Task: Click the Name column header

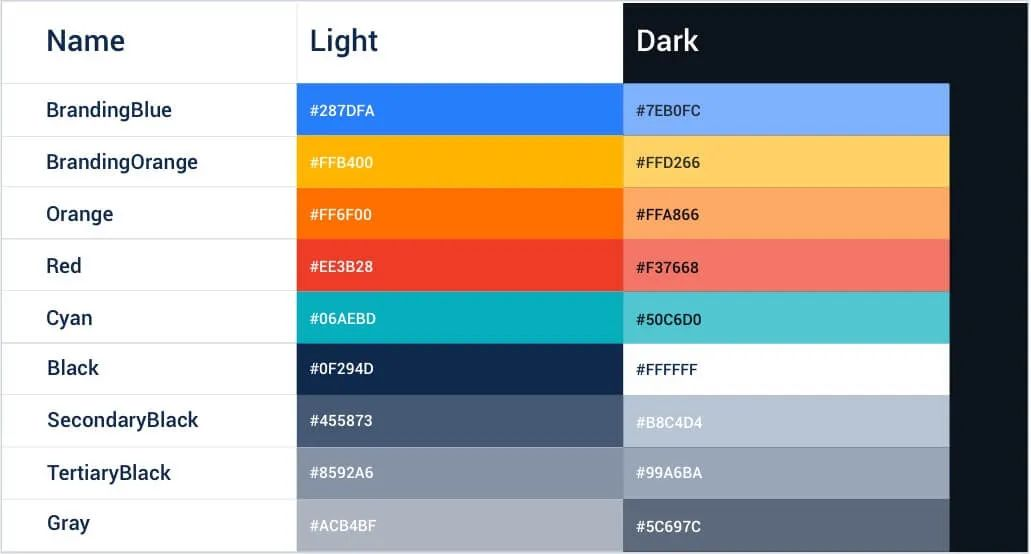Action: pyautogui.click(x=86, y=41)
